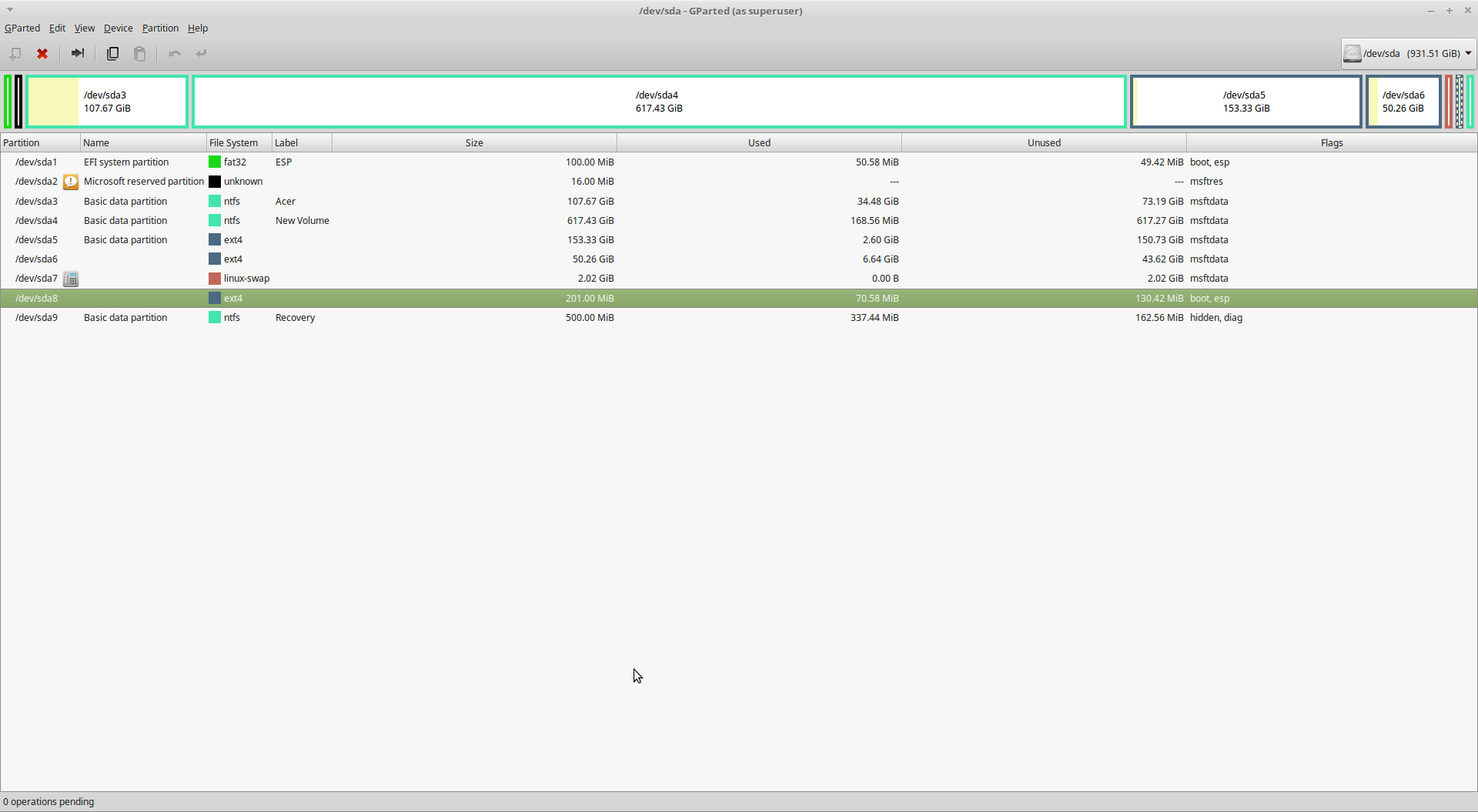The height and width of the screenshot is (812, 1478).
Task: Click the warning icon beside /dev/sda2
Action: click(x=71, y=182)
